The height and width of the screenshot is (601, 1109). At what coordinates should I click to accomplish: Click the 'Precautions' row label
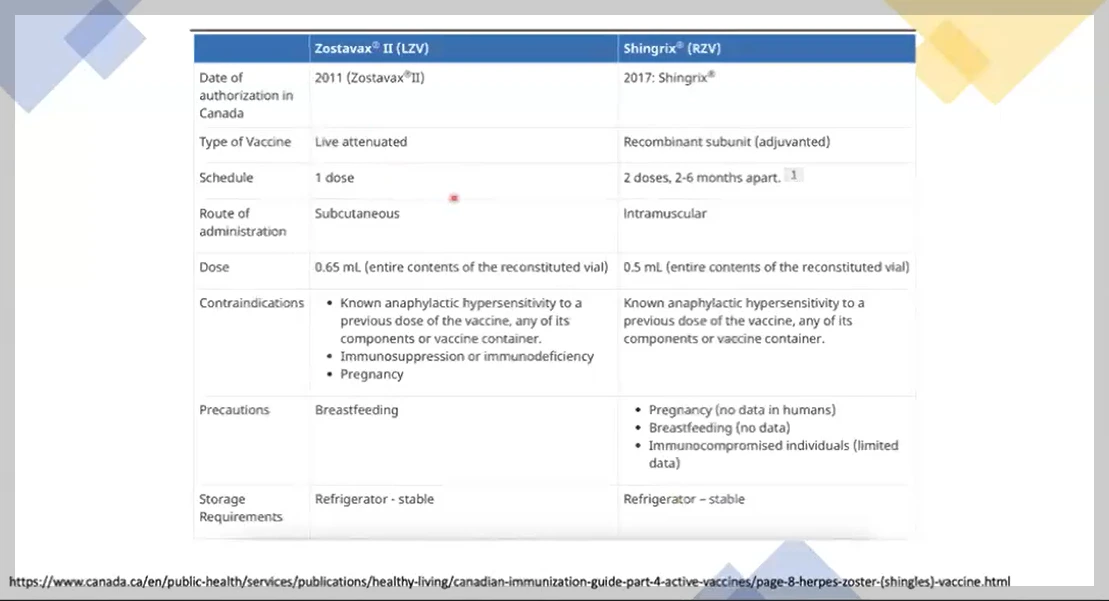[234, 410]
